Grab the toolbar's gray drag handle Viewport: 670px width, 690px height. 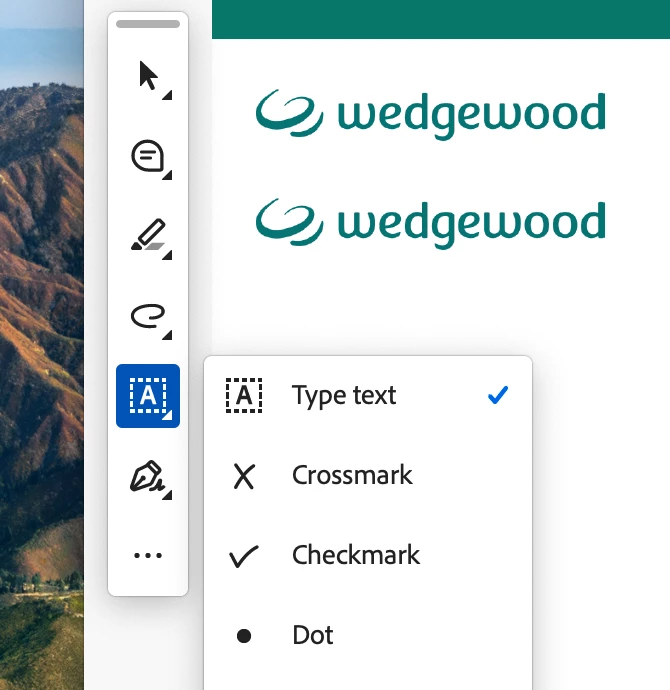coord(148,24)
